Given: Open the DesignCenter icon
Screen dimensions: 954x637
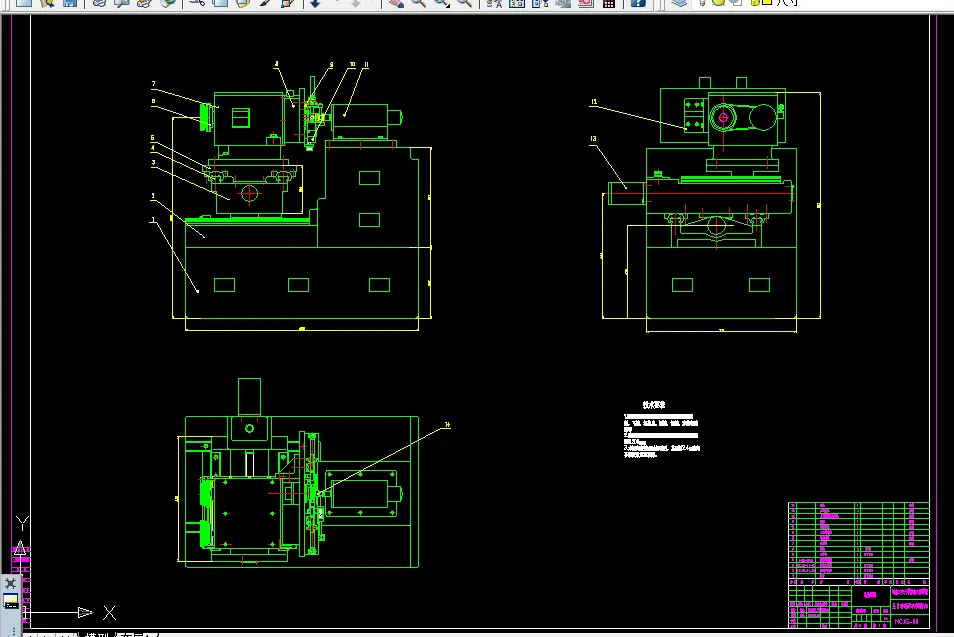Looking at the screenshot, I should (x=517, y=2).
